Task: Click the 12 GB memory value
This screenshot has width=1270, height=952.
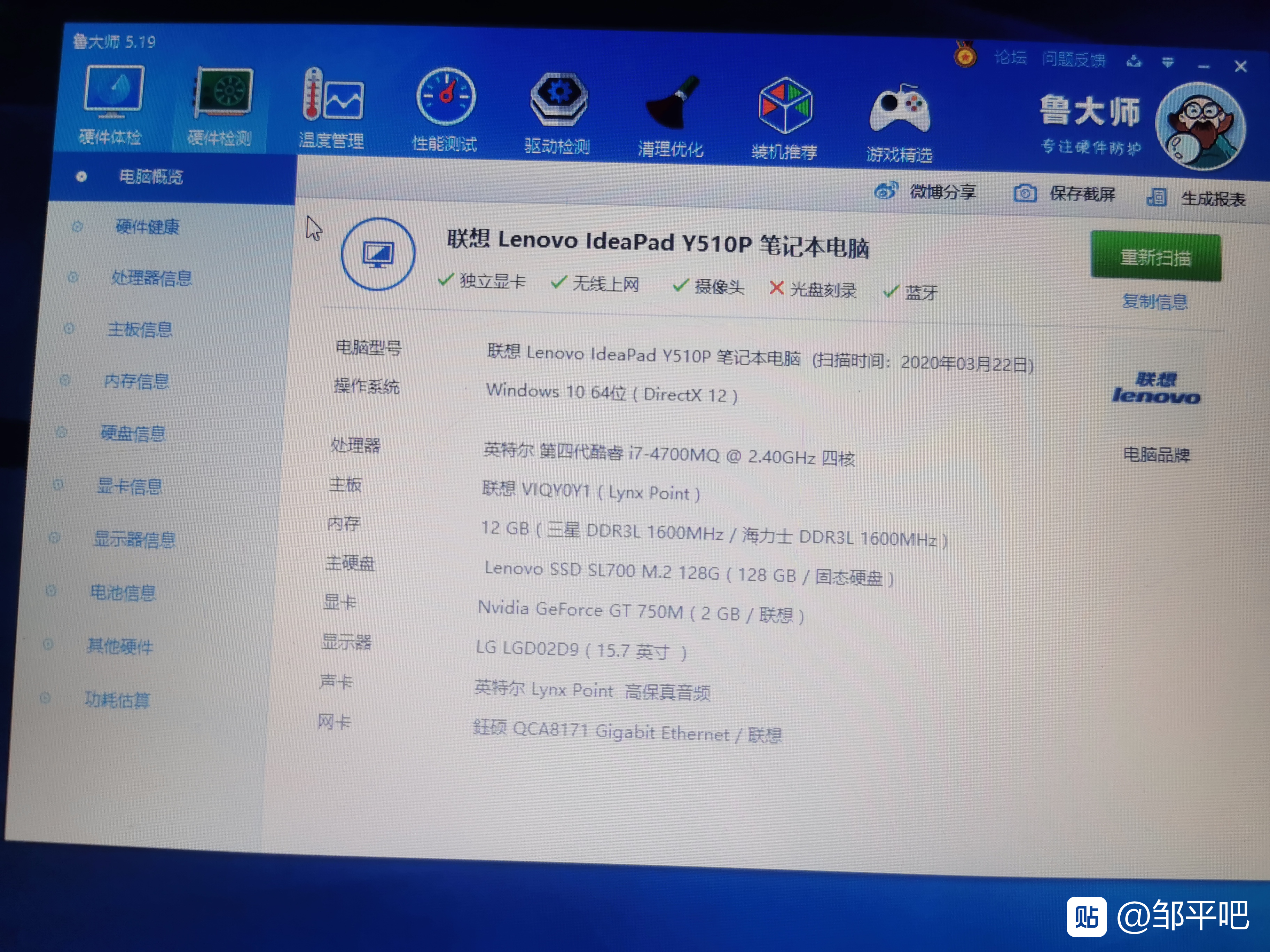Action: (714, 534)
